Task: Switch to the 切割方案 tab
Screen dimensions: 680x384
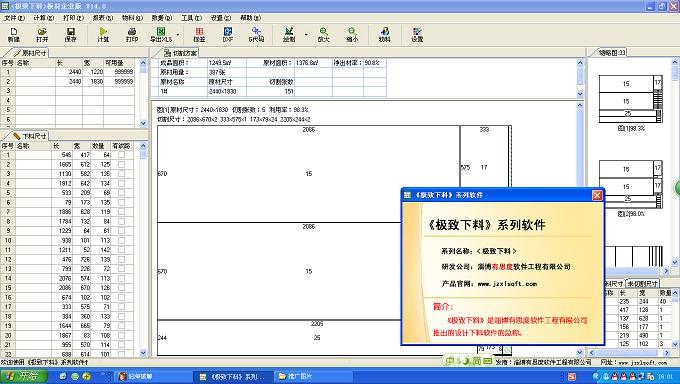Action: [180, 53]
